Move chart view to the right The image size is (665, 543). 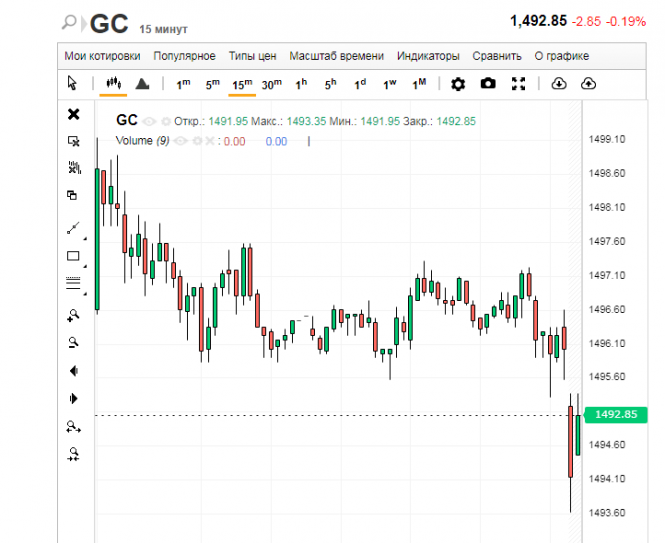(x=73, y=398)
